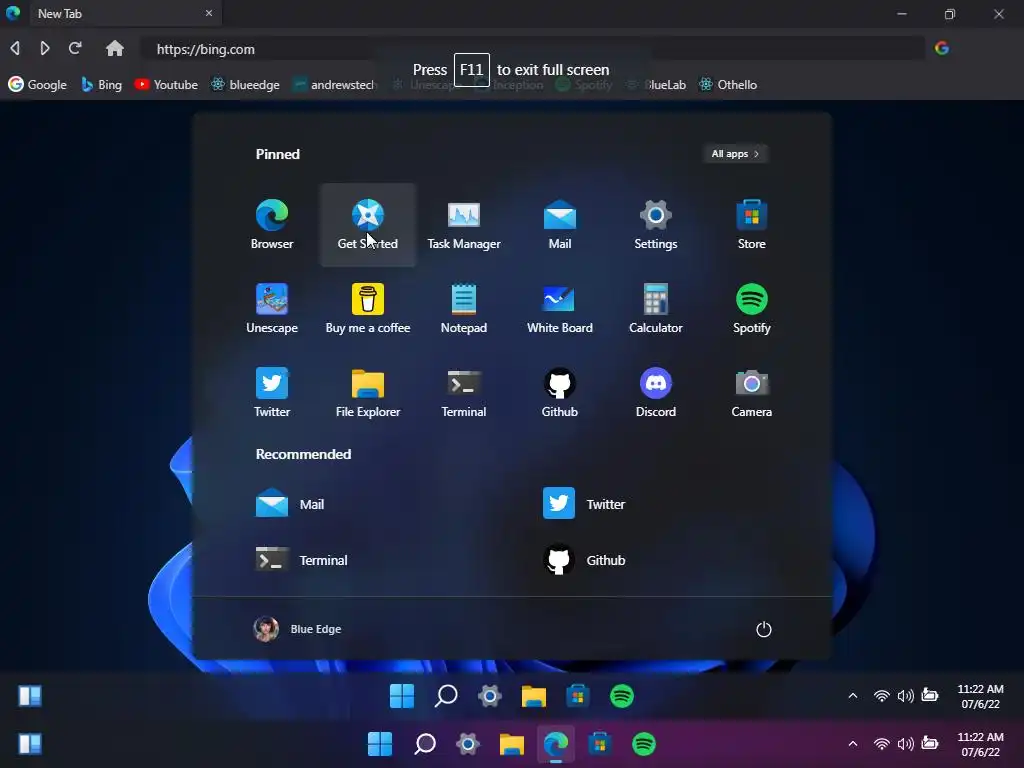Open File Explorer on the inner taskbar
Screen dimensions: 1024x768
534,696
